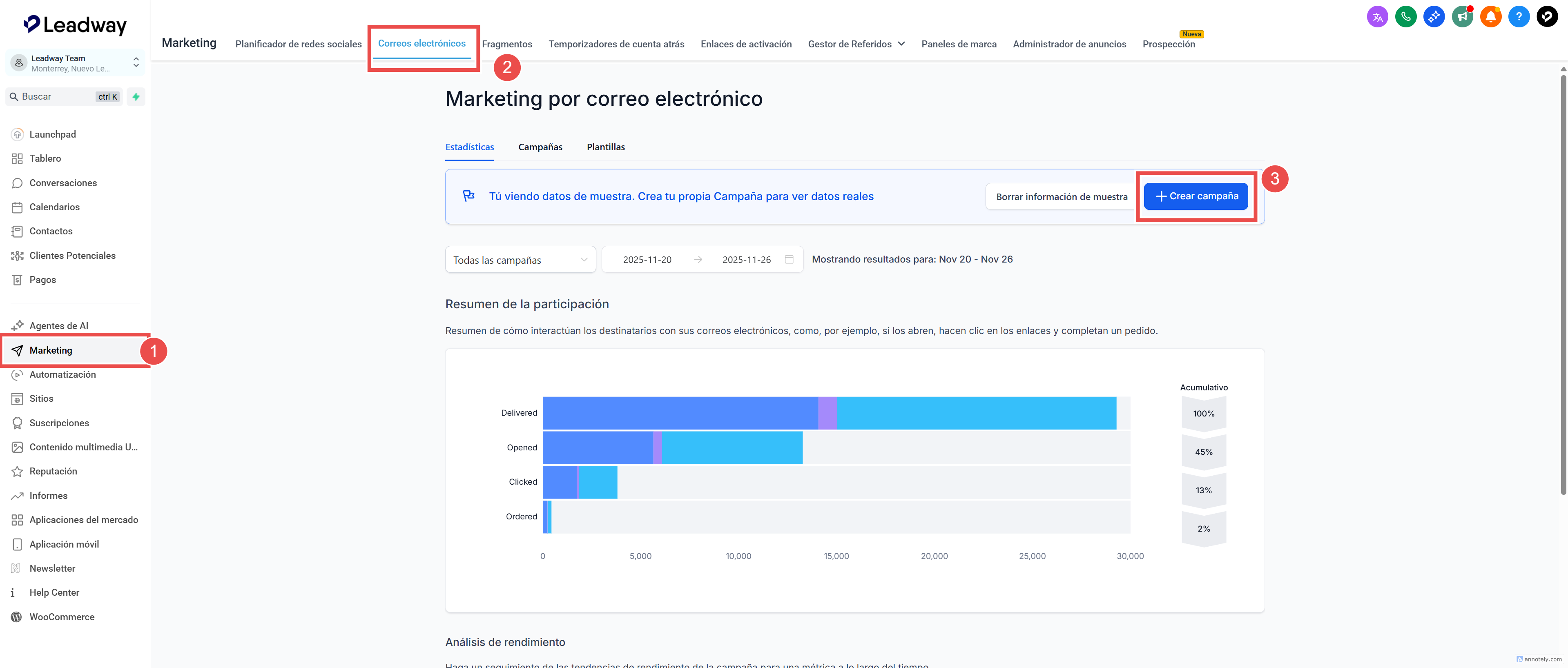Click the WooCommerce WordPress icon

17,617
